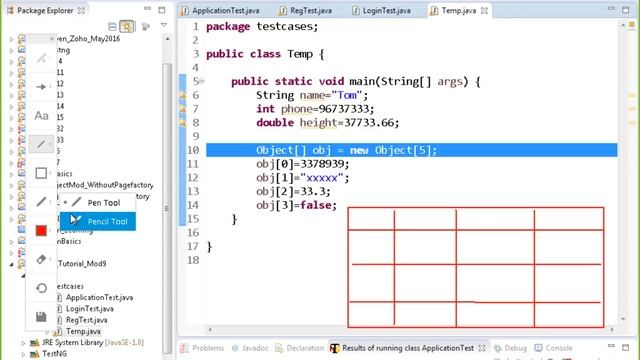Open the Problems view tab
The image size is (640, 360).
coord(202,348)
